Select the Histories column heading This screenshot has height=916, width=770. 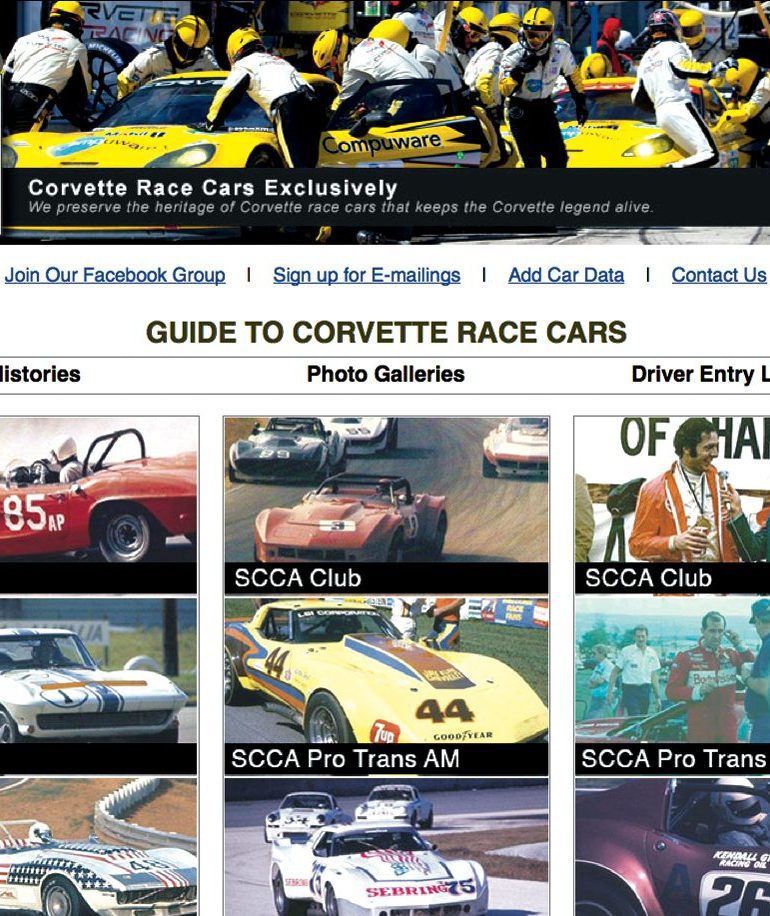40,375
